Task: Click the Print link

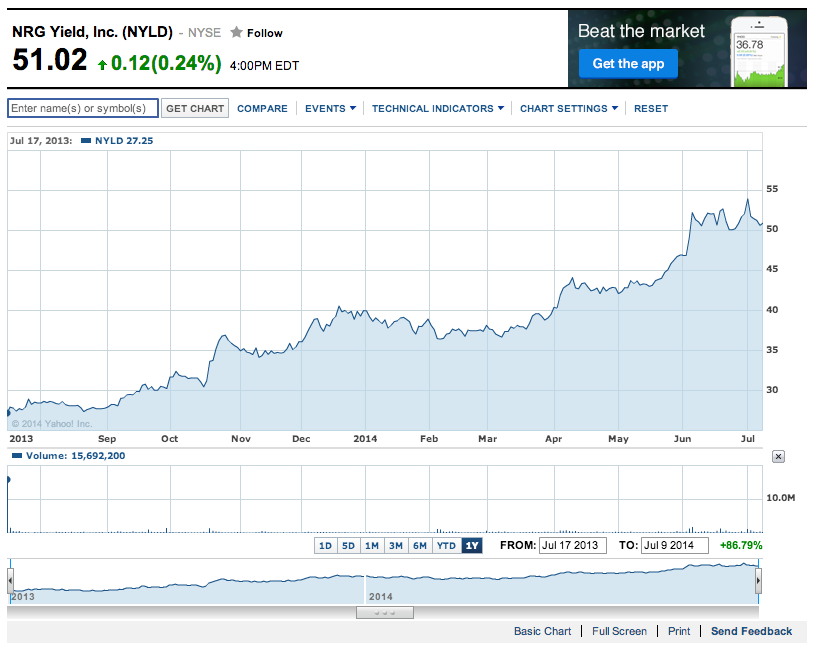Action: [x=679, y=631]
